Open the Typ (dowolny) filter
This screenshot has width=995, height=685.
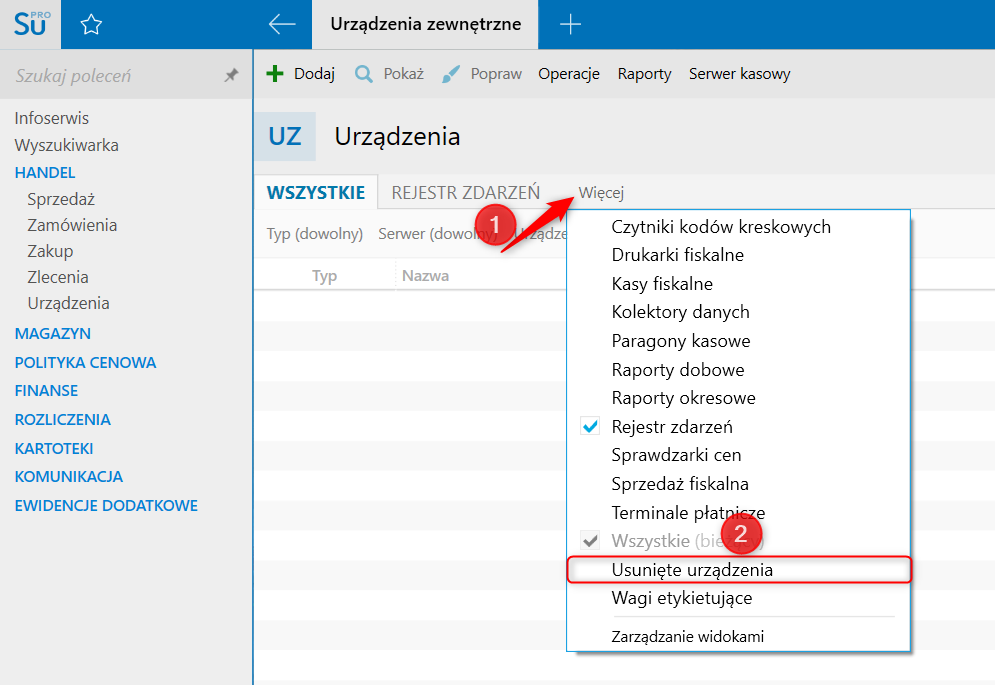coord(314,234)
